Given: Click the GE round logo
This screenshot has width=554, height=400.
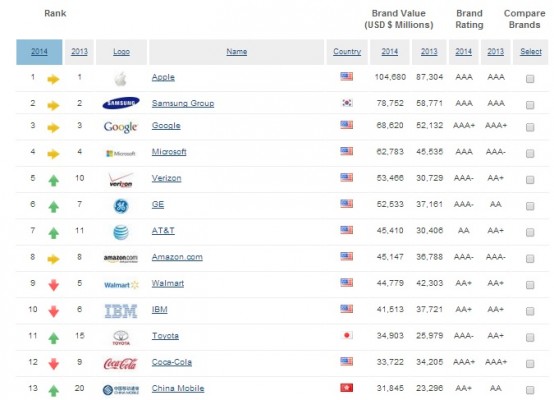Looking at the screenshot, I should tap(121, 206).
